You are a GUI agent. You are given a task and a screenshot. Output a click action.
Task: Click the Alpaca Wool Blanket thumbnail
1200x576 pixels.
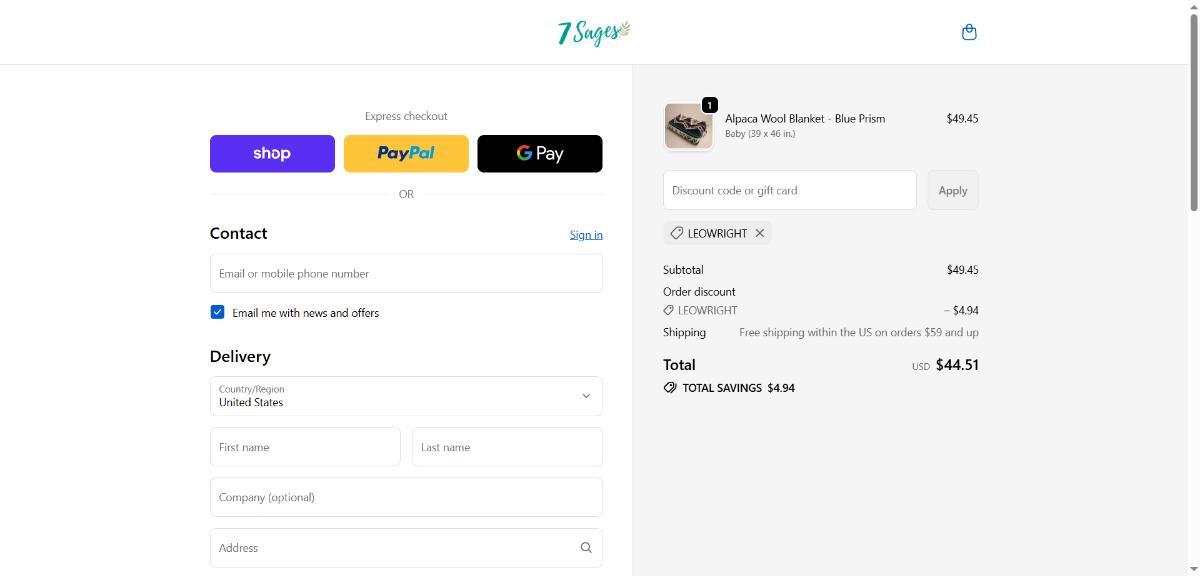pyautogui.click(x=689, y=127)
